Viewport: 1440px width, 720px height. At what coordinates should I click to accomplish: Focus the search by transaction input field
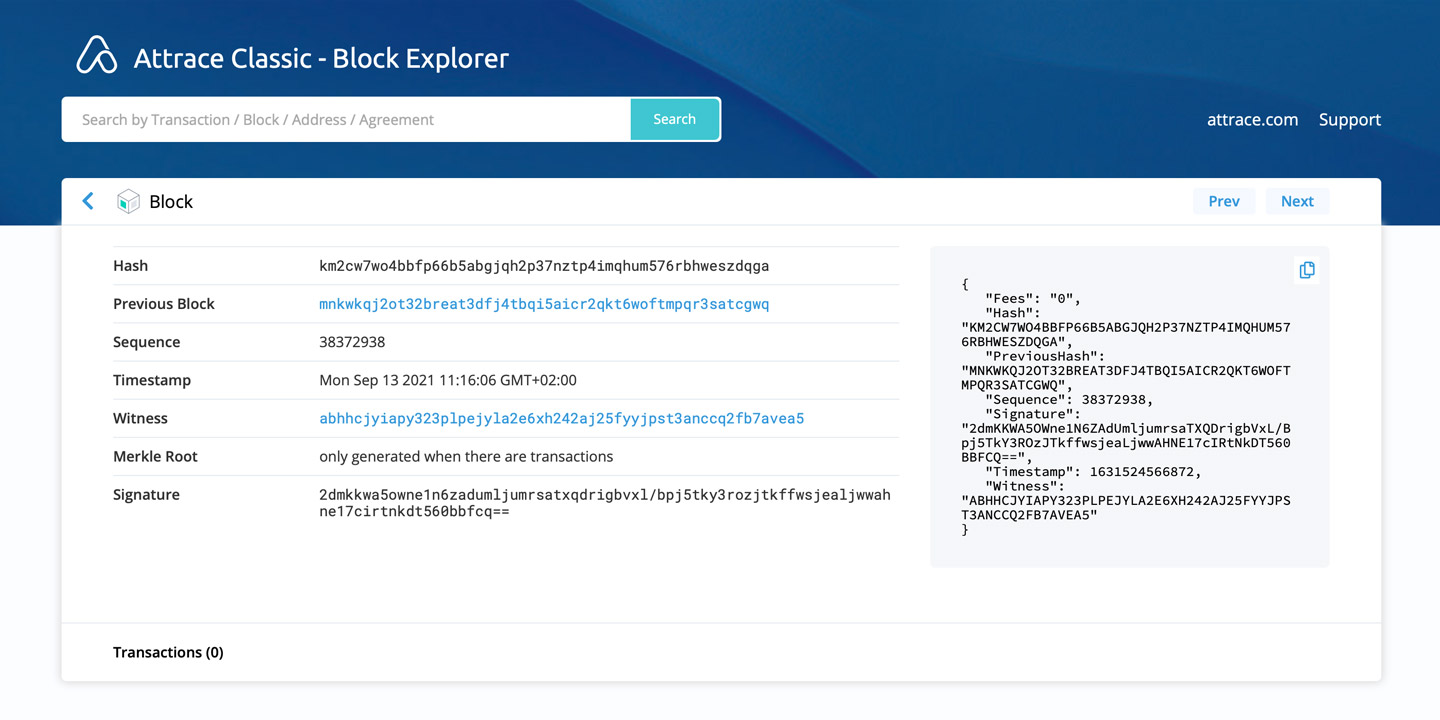pos(346,119)
